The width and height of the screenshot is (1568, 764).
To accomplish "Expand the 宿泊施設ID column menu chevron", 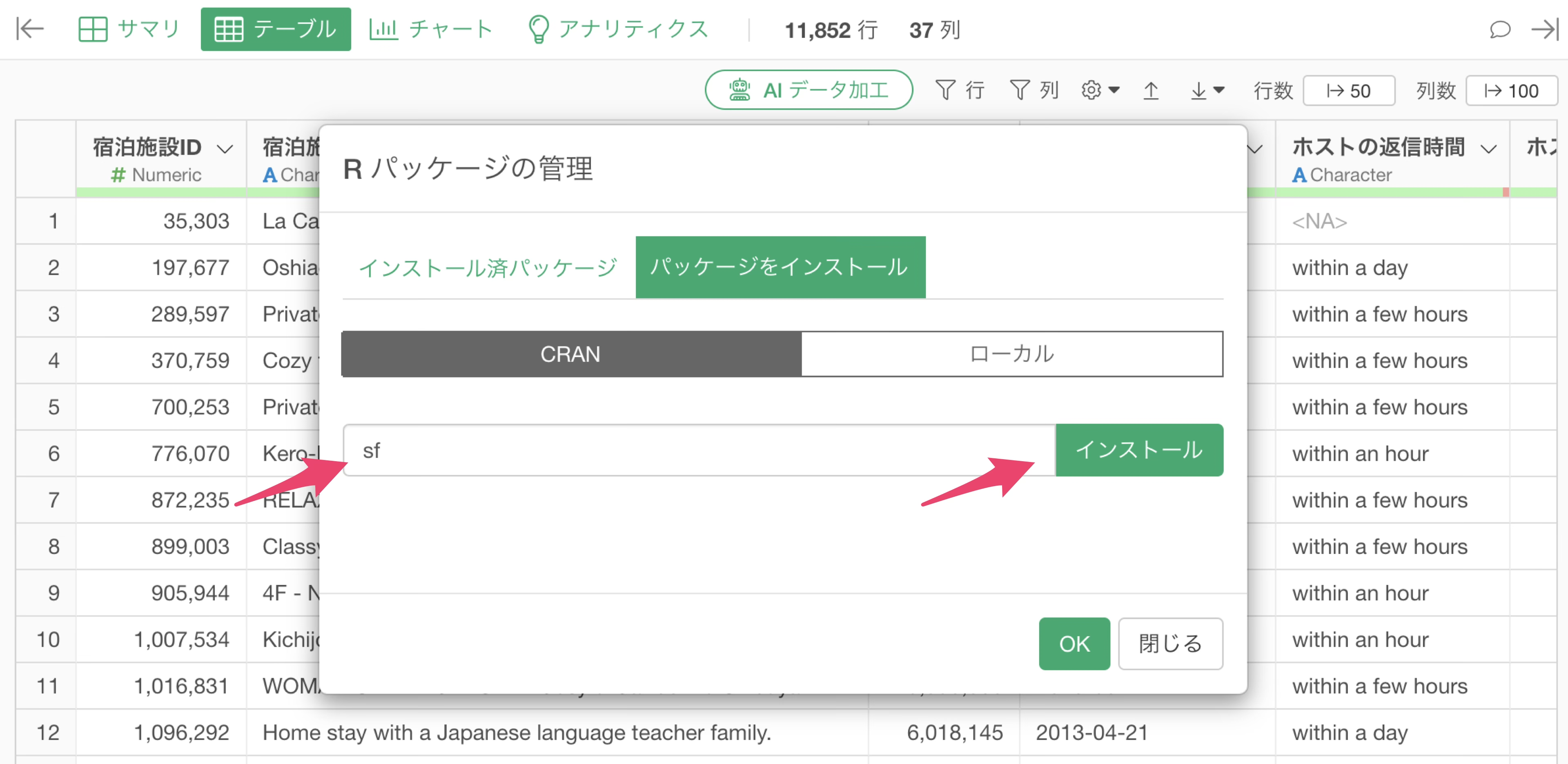I will (225, 148).
